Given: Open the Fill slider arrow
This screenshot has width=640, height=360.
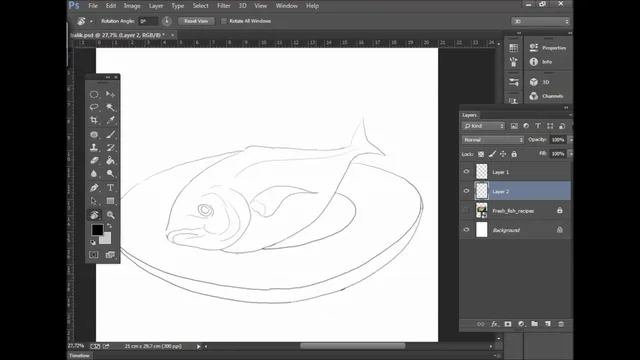Looking at the screenshot, I should pos(571,154).
